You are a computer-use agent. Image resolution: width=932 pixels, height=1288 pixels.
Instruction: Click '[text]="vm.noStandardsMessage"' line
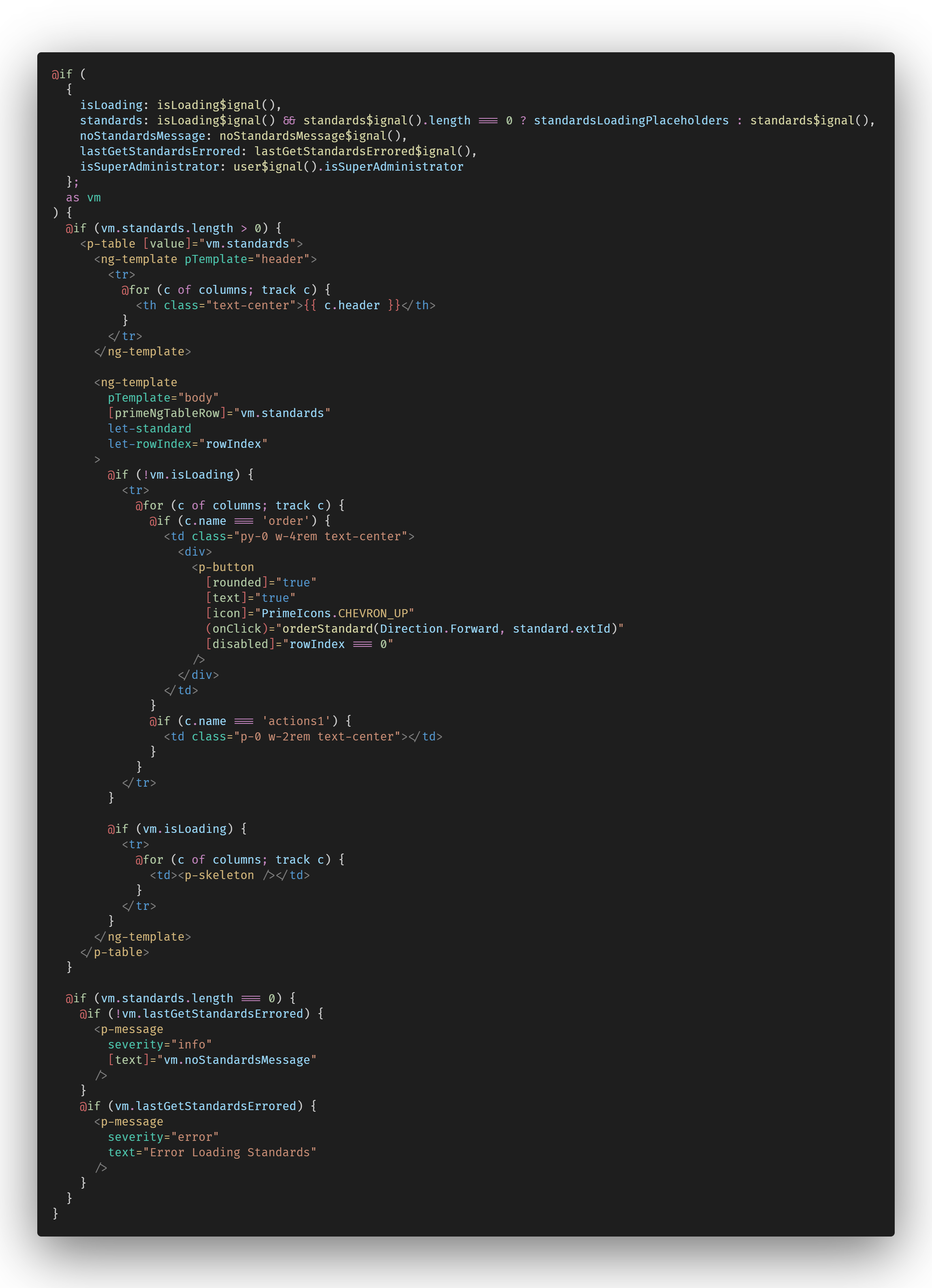[x=212, y=1060]
